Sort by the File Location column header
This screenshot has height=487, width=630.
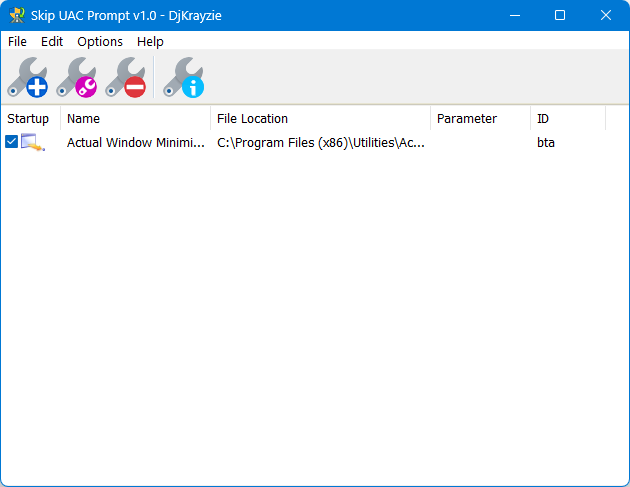pos(320,119)
